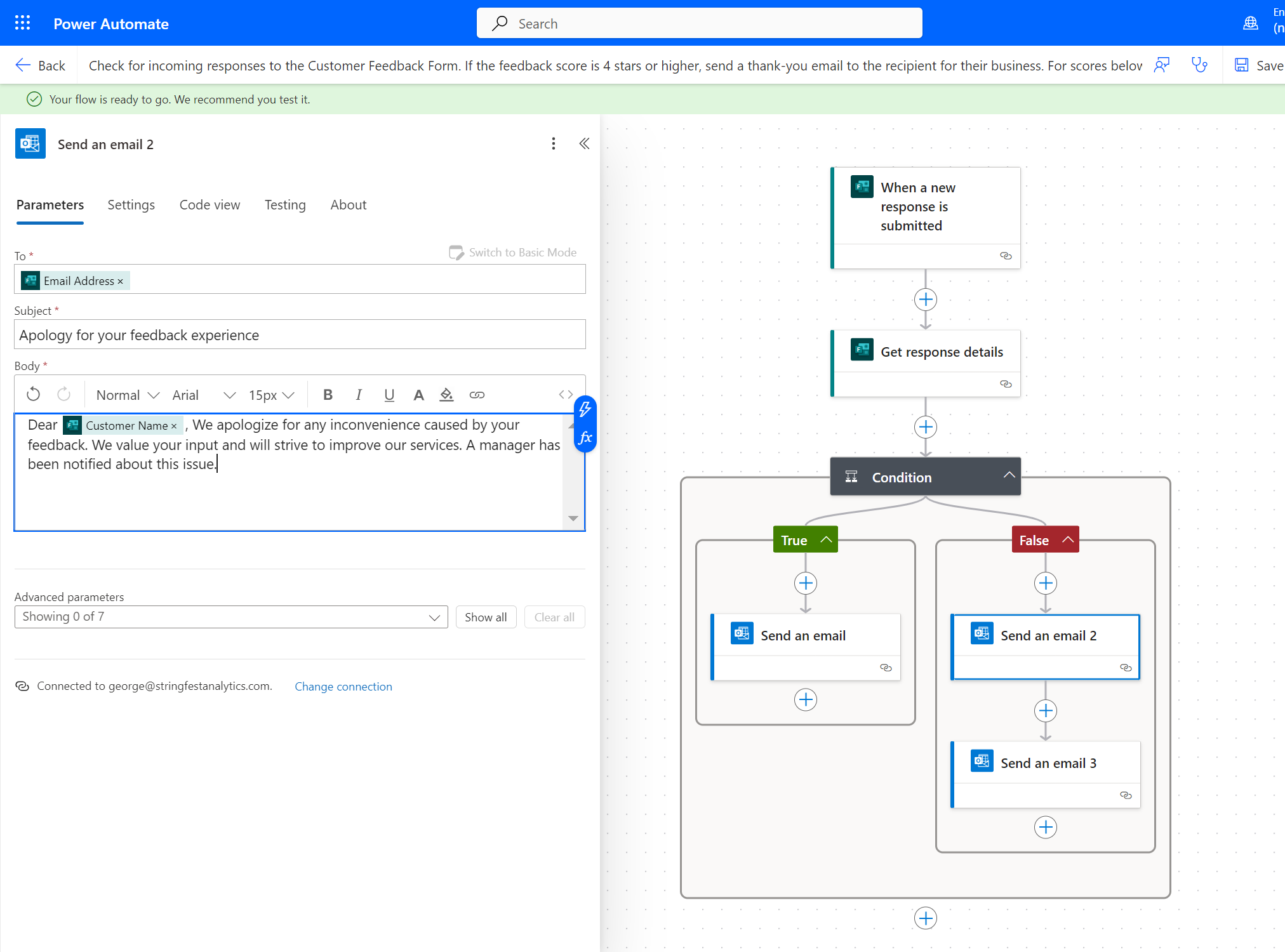
Task: Click the Change connection link
Action: (x=343, y=687)
